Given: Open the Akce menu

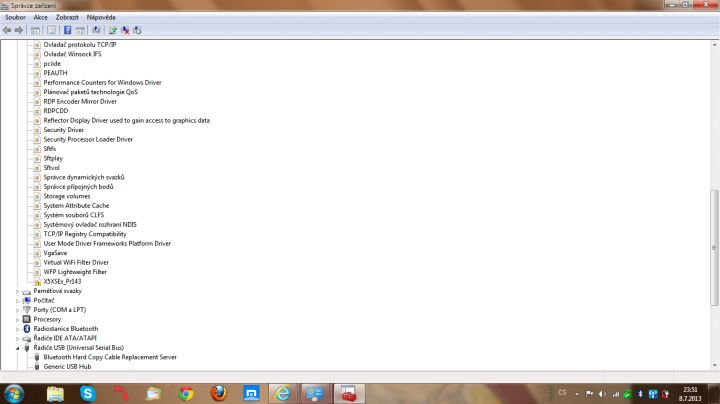Looking at the screenshot, I should (x=40, y=17).
